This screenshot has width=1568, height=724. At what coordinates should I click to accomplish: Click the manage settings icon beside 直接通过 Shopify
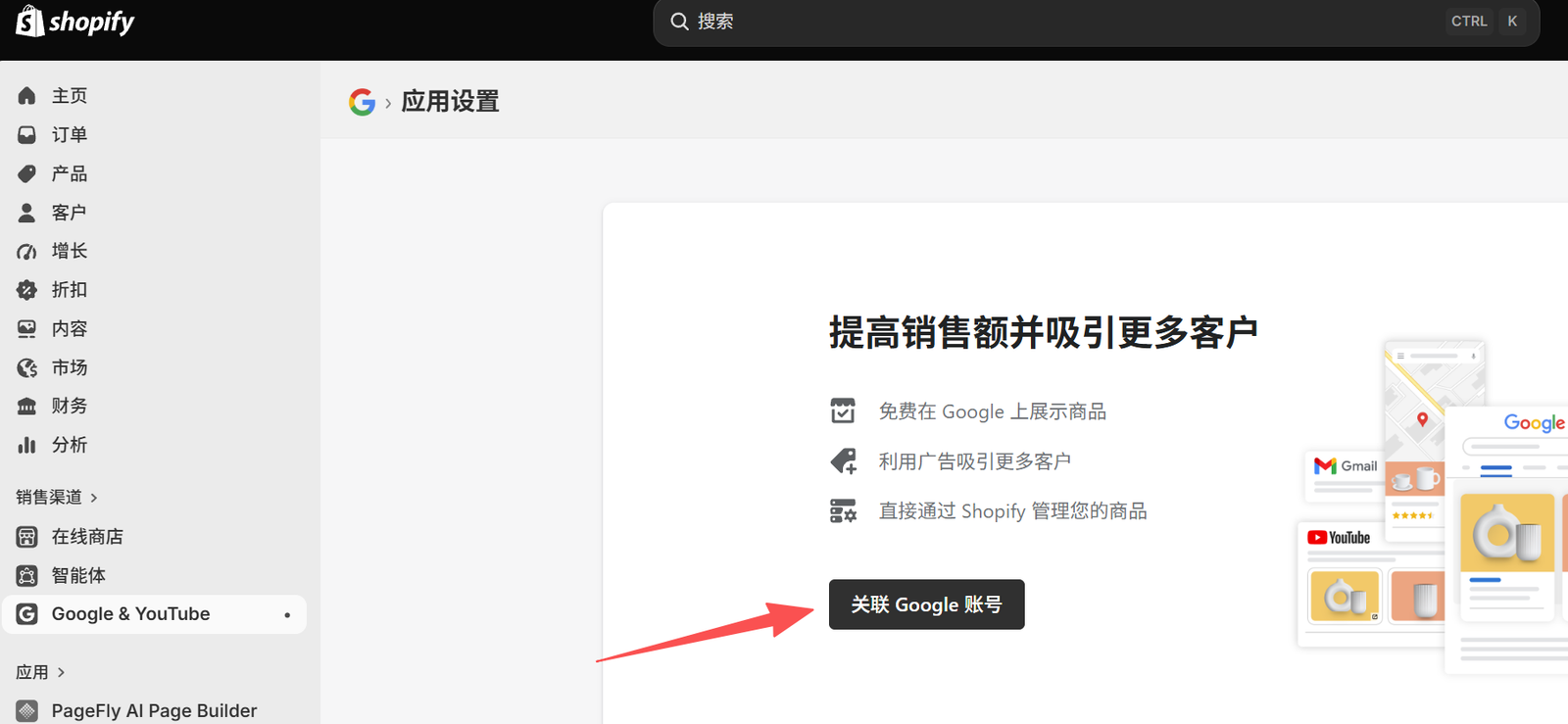click(843, 510)
